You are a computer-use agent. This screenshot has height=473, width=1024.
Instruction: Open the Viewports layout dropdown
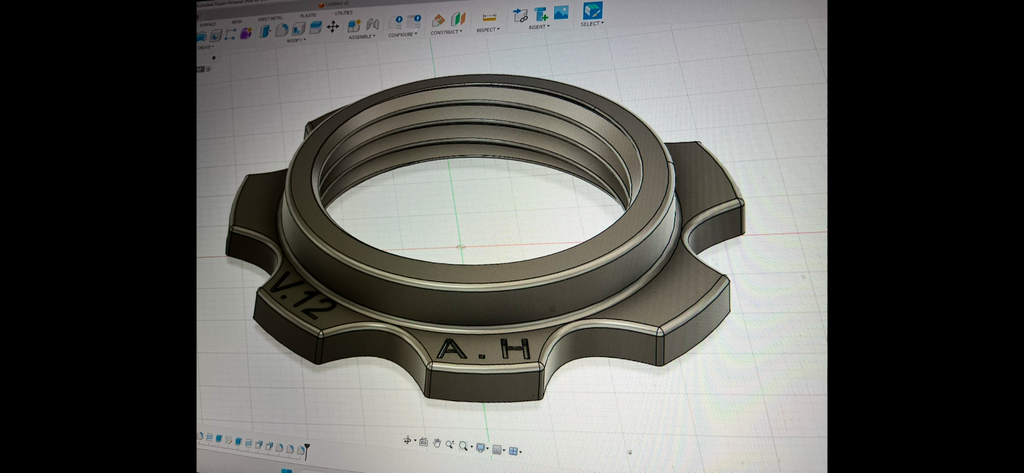click(515, 451)
